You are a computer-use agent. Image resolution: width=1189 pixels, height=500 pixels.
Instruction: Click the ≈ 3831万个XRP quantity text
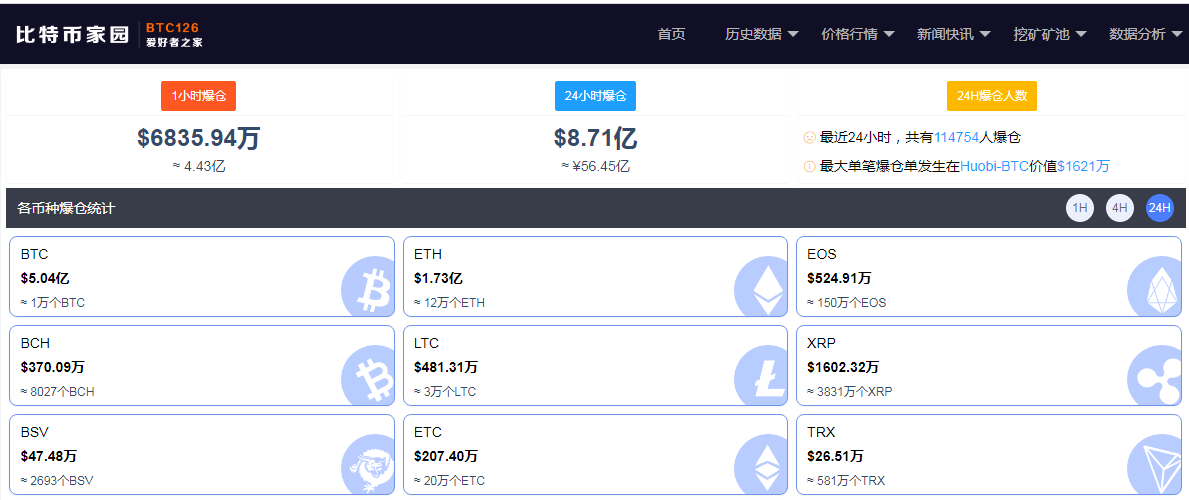coord(850,392)
